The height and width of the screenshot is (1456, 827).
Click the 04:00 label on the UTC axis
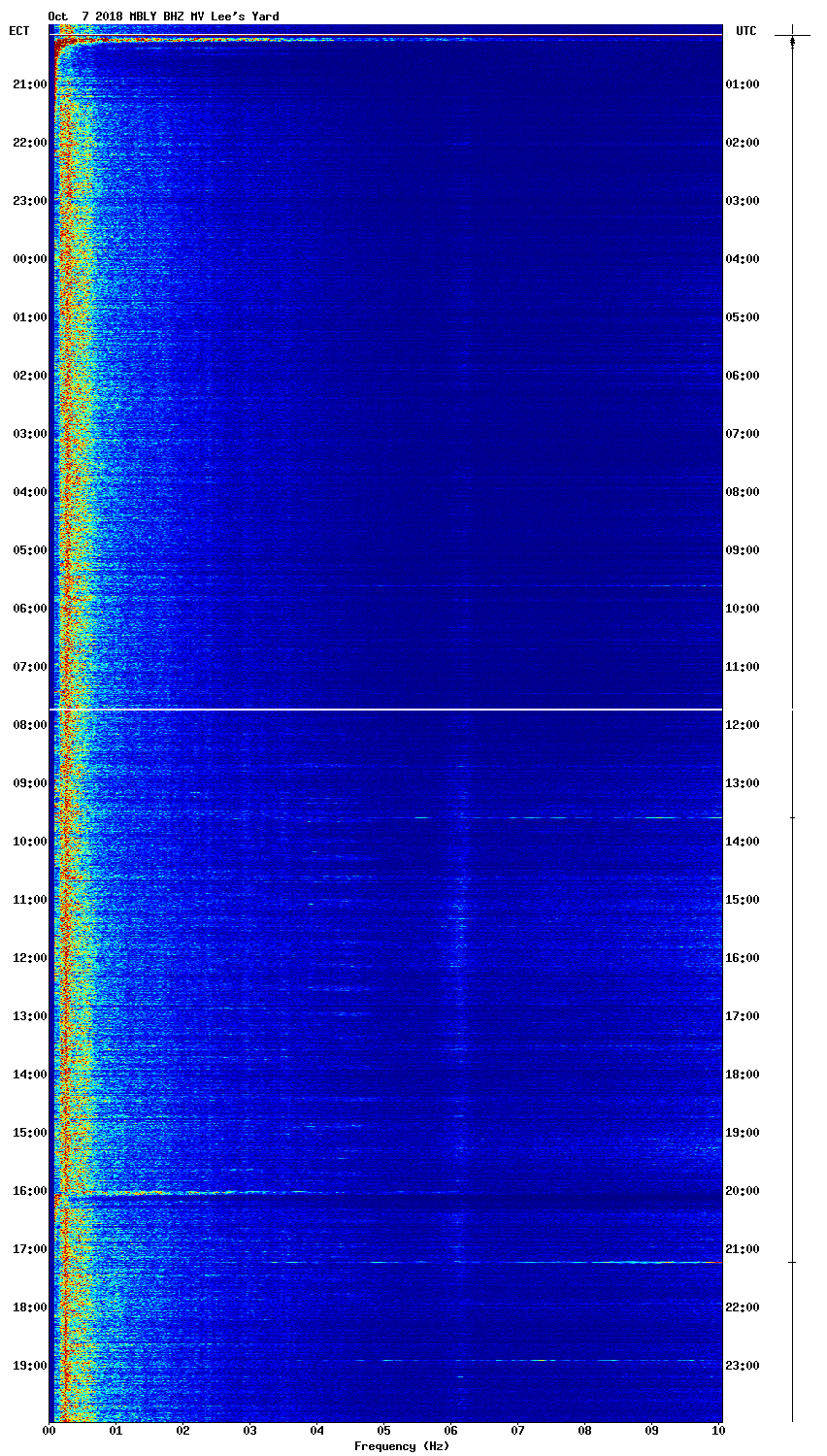point(743,259)
